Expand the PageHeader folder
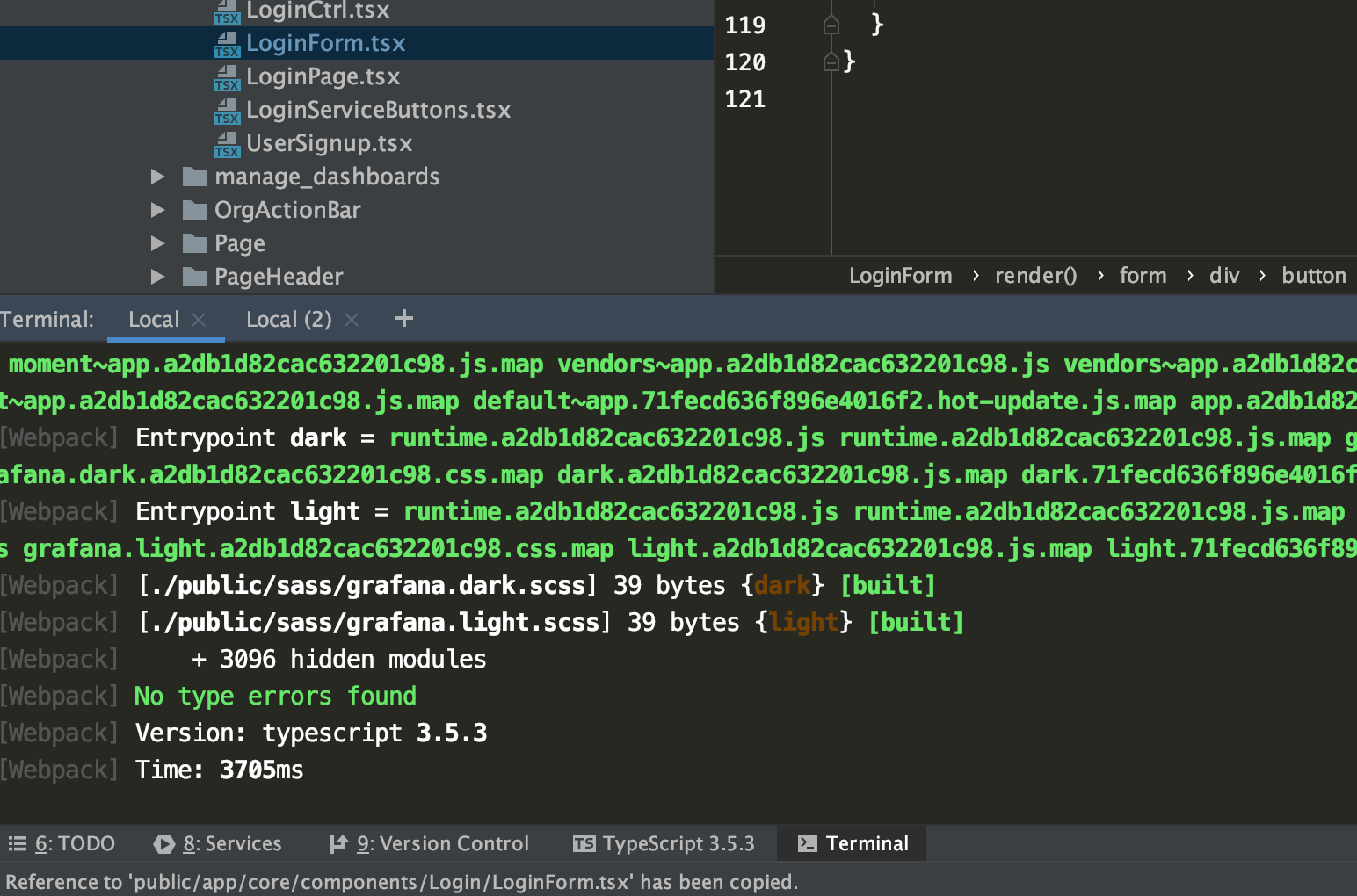The height and width of the screenshot is (896, 1357). click(157, 277)
